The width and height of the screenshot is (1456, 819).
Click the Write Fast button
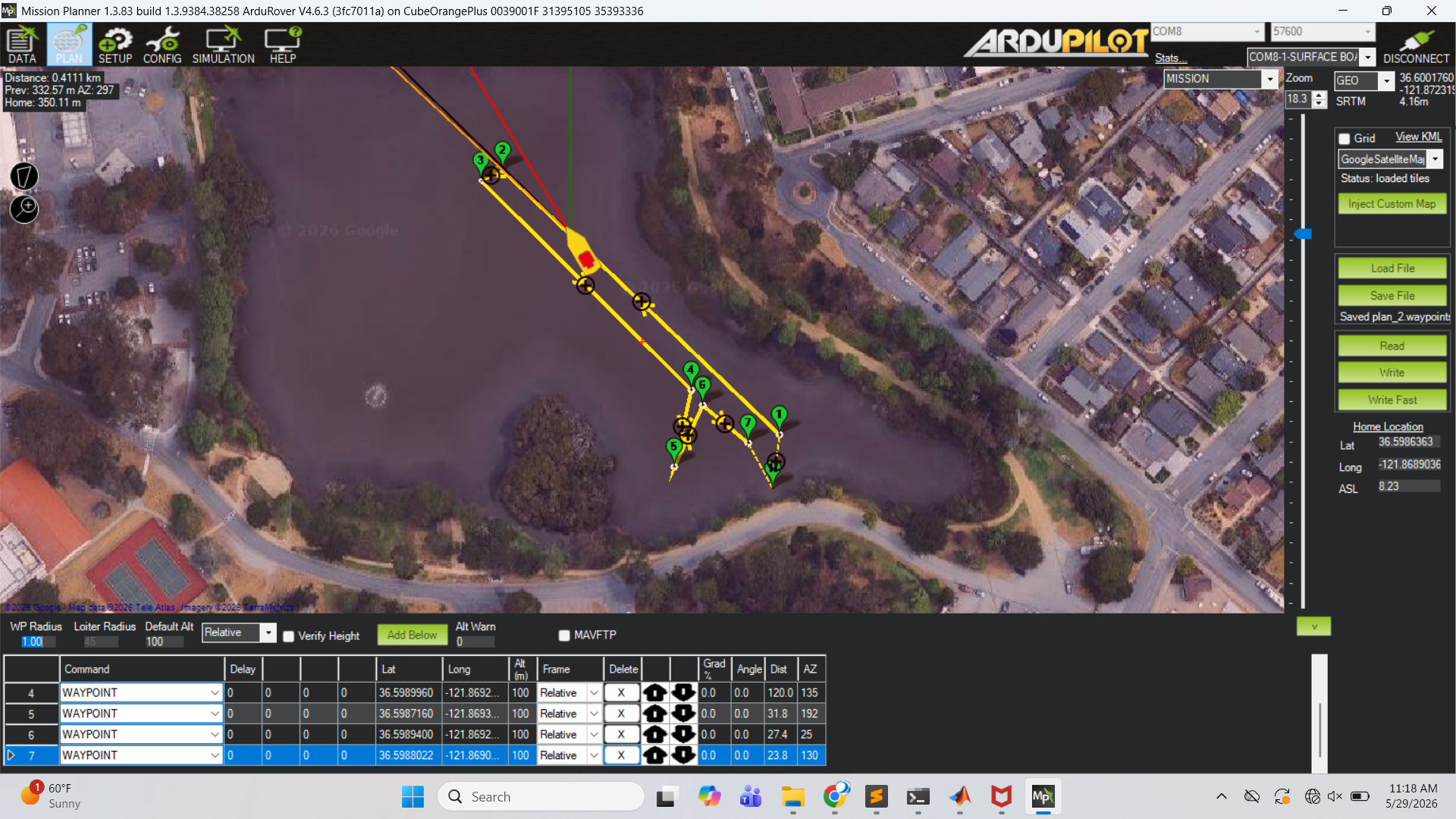click(x=1392, y=400)
